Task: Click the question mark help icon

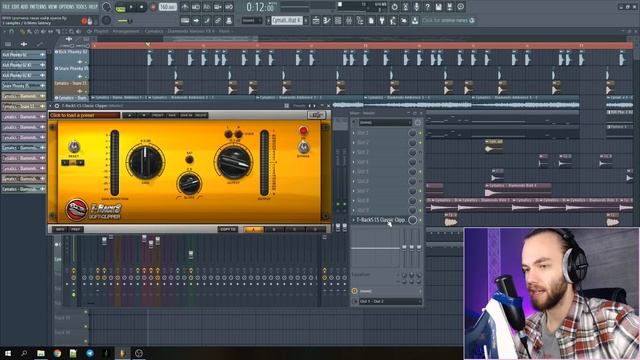Action: pos(427,7)
